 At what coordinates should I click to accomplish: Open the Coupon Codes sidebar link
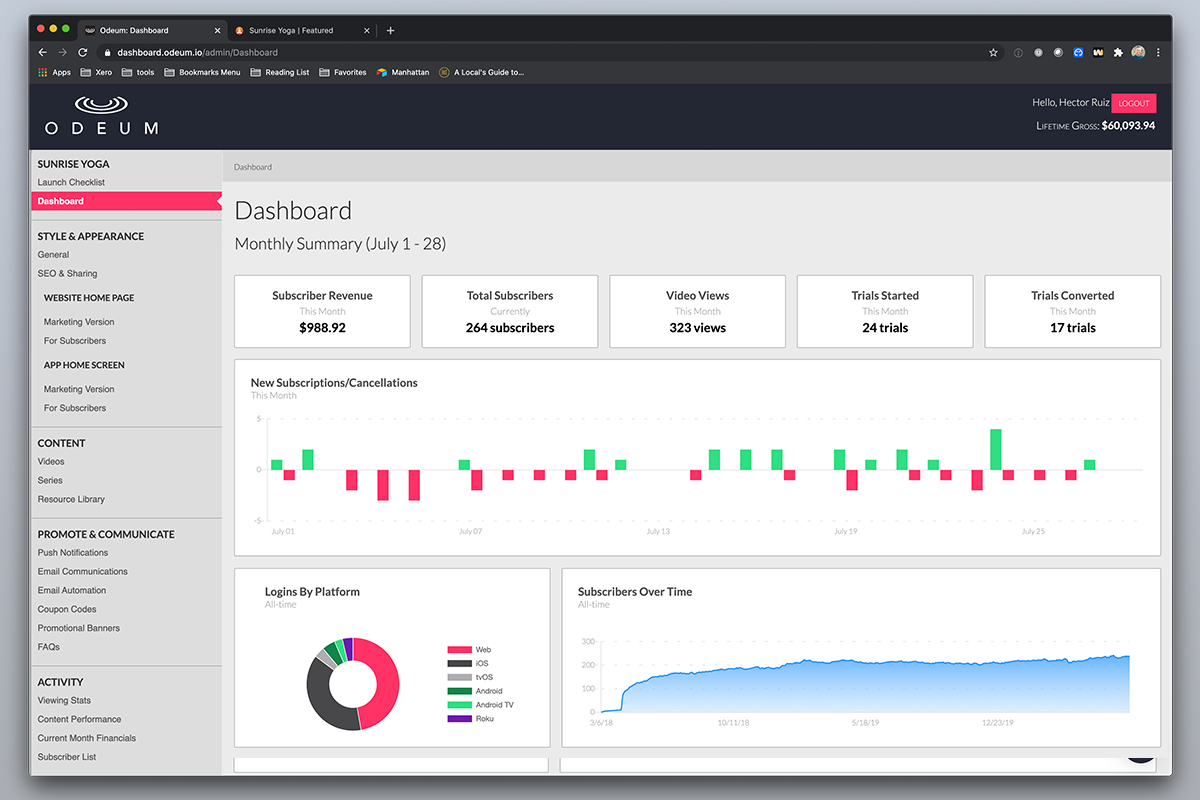pos(67,609)
